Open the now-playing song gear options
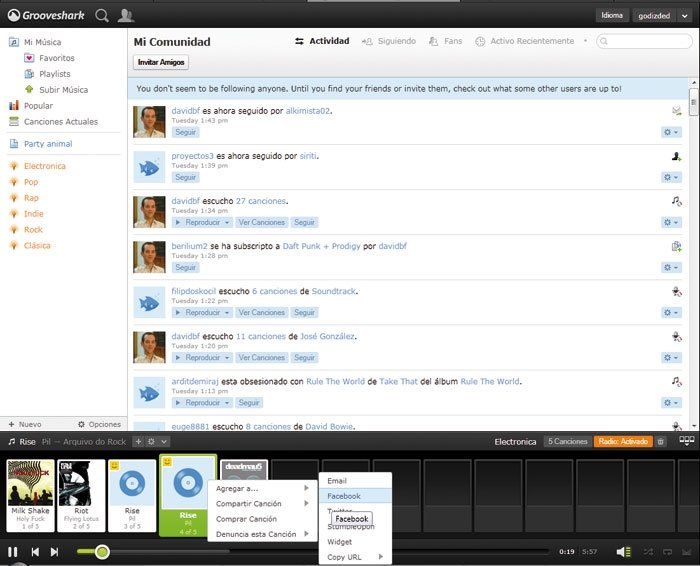This screenshot has height=566, width=700. click(151, 441)
